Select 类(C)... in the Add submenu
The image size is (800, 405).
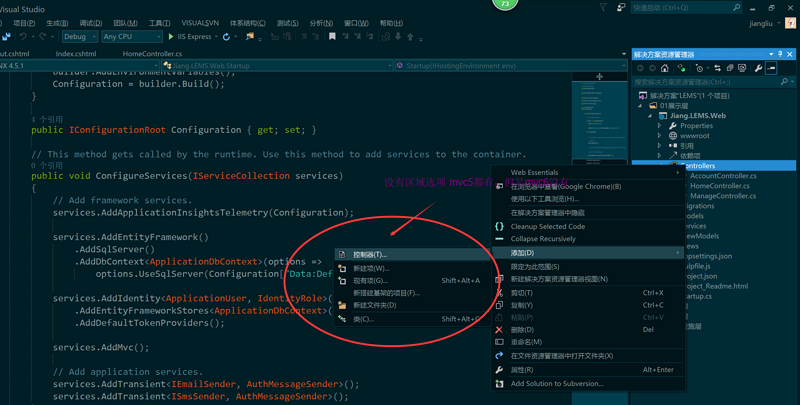[x=412, y=319]
